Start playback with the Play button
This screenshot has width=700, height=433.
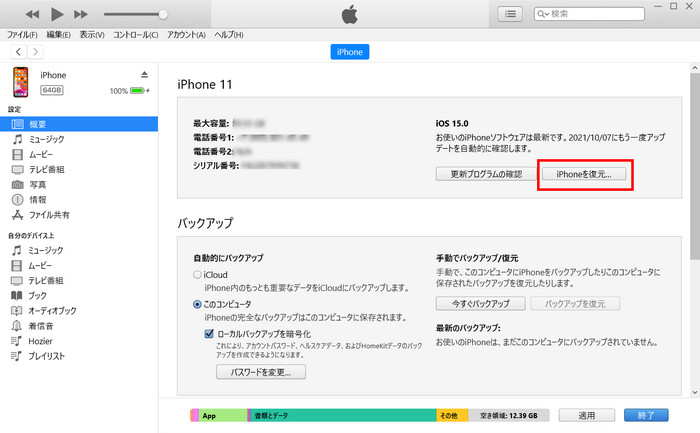[x=57, y=14]
